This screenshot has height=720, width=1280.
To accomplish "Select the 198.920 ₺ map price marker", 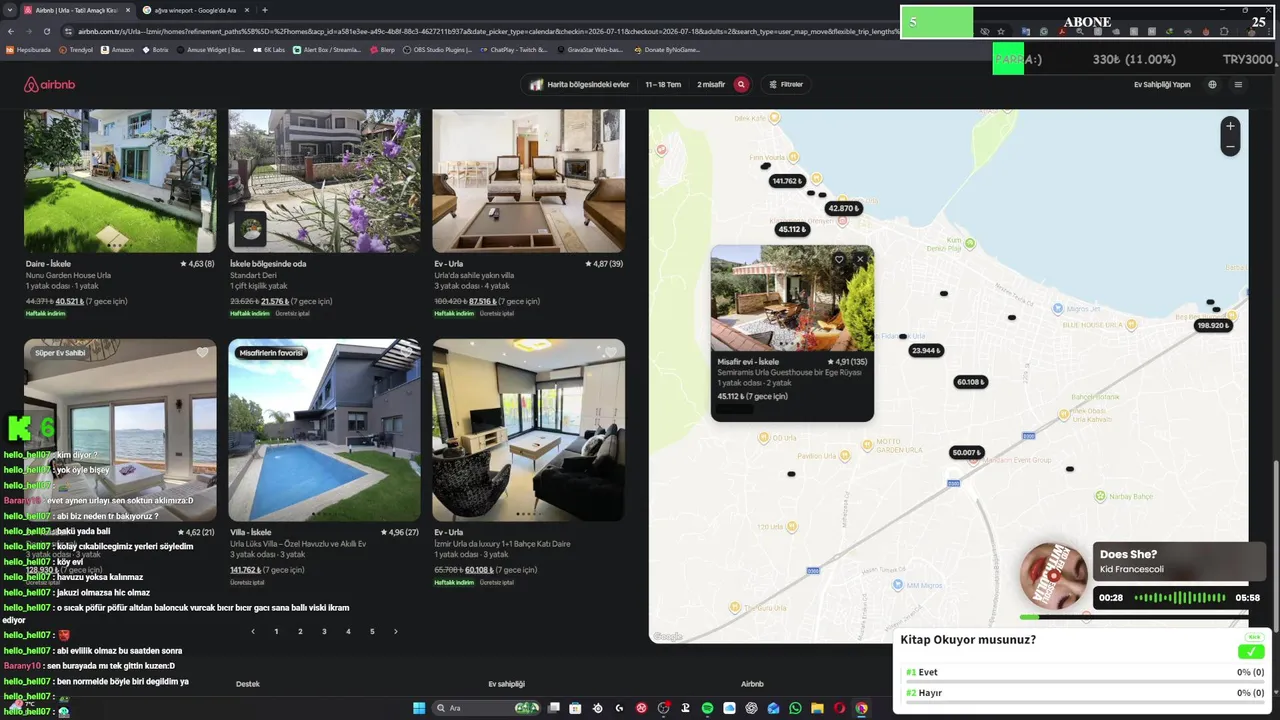I will point(1213,325).
